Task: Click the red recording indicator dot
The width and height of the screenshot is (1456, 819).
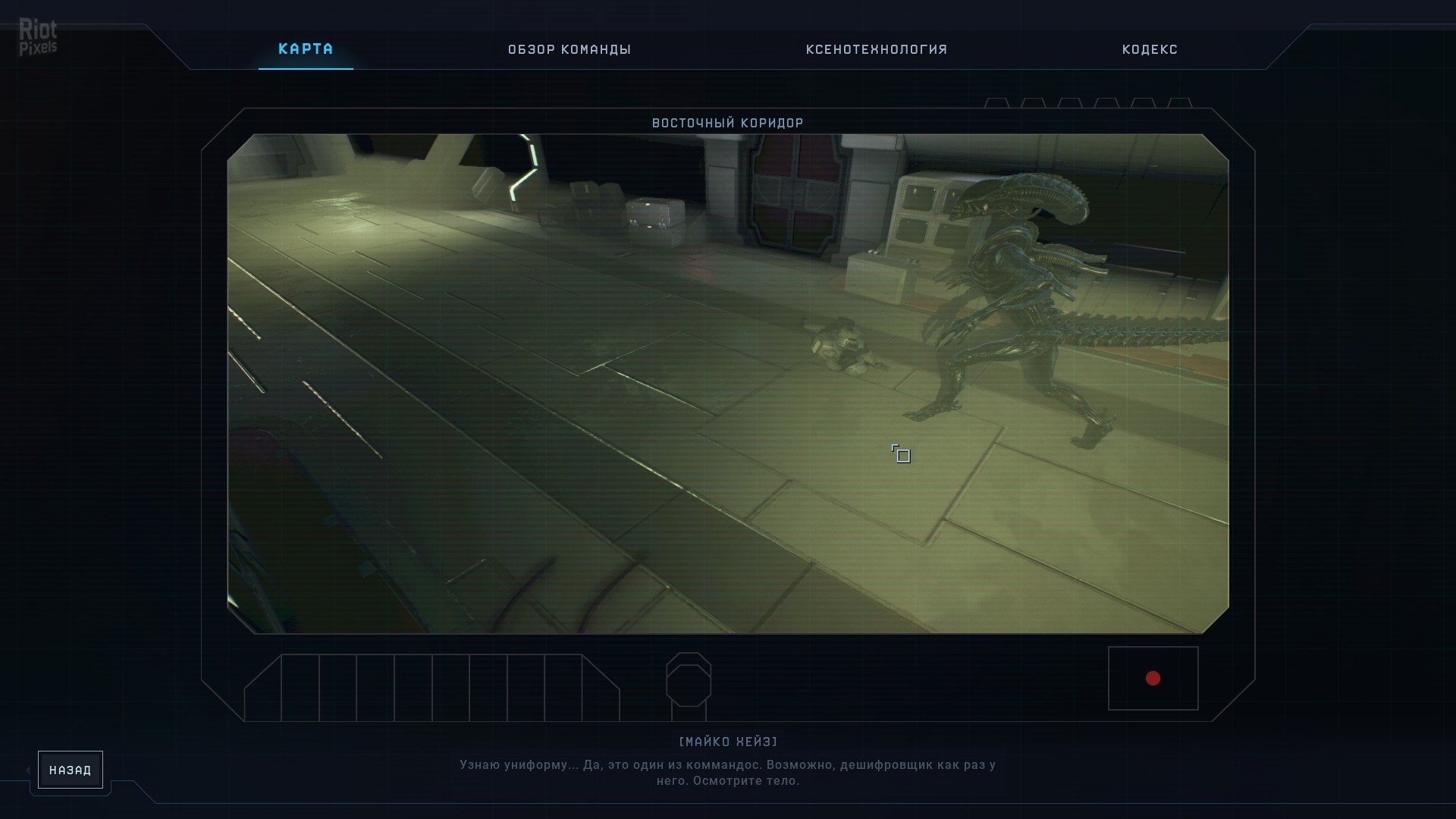Action: [x=1153, y=677]
